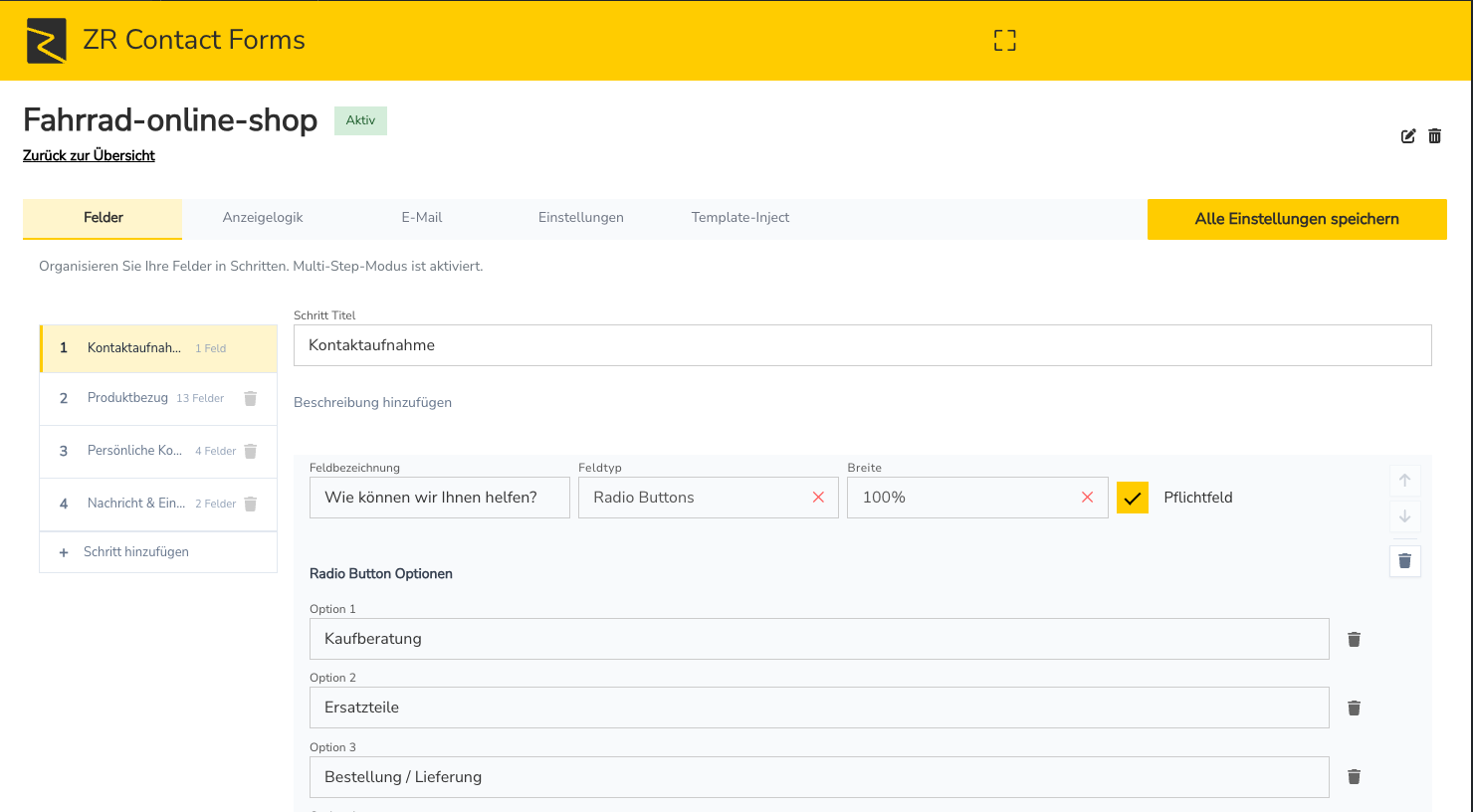The image size is (1473, 812).
Task: Click the fullscreen icon in header
Action: point(1004,40)
